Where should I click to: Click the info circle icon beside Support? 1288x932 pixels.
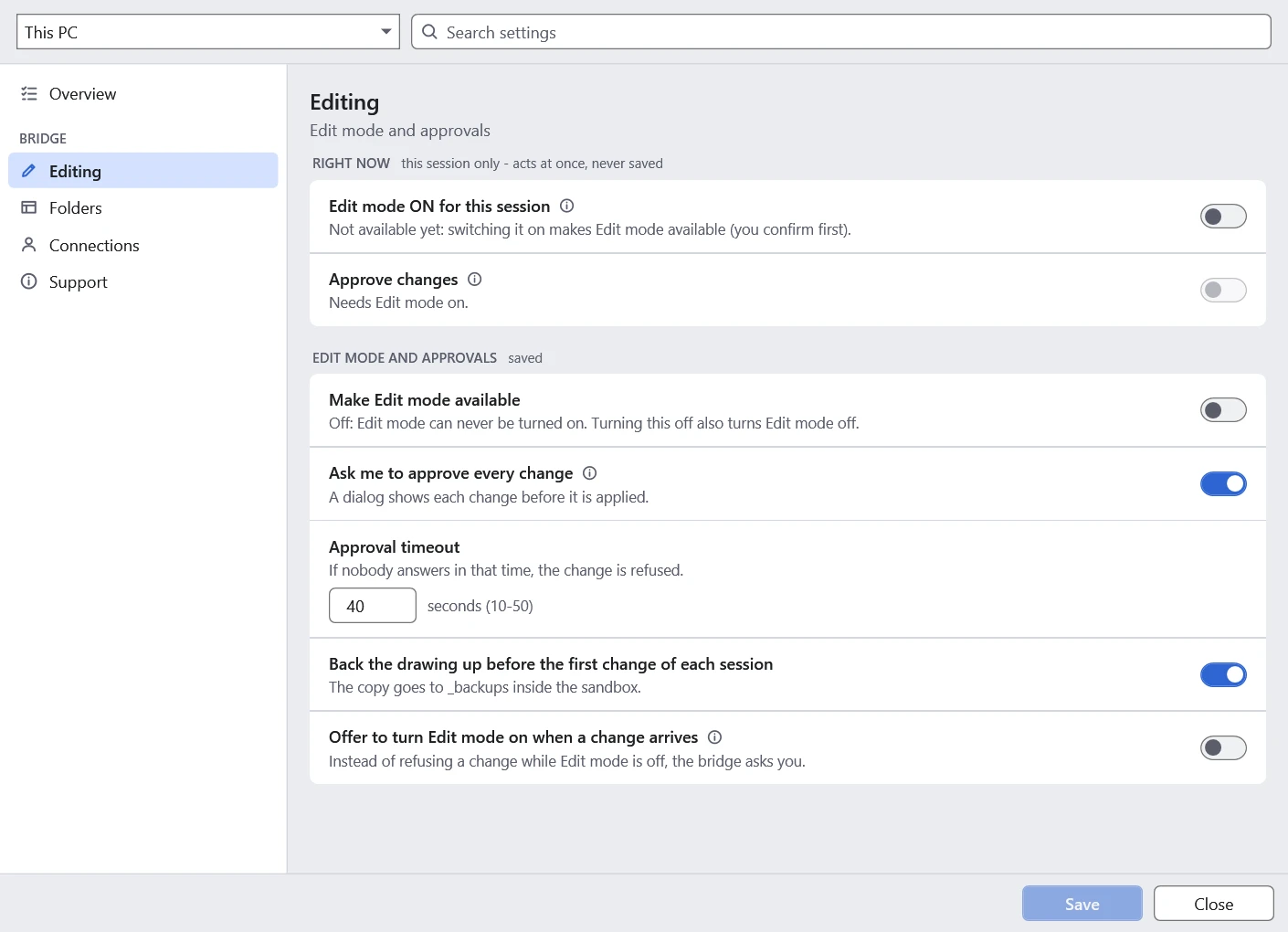(x=29, y=281)
